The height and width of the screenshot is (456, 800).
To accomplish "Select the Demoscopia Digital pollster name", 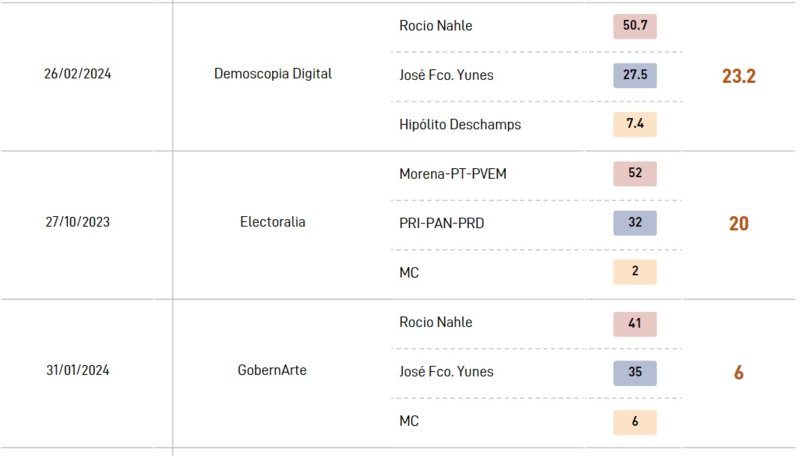I will [x=273, y=74].
